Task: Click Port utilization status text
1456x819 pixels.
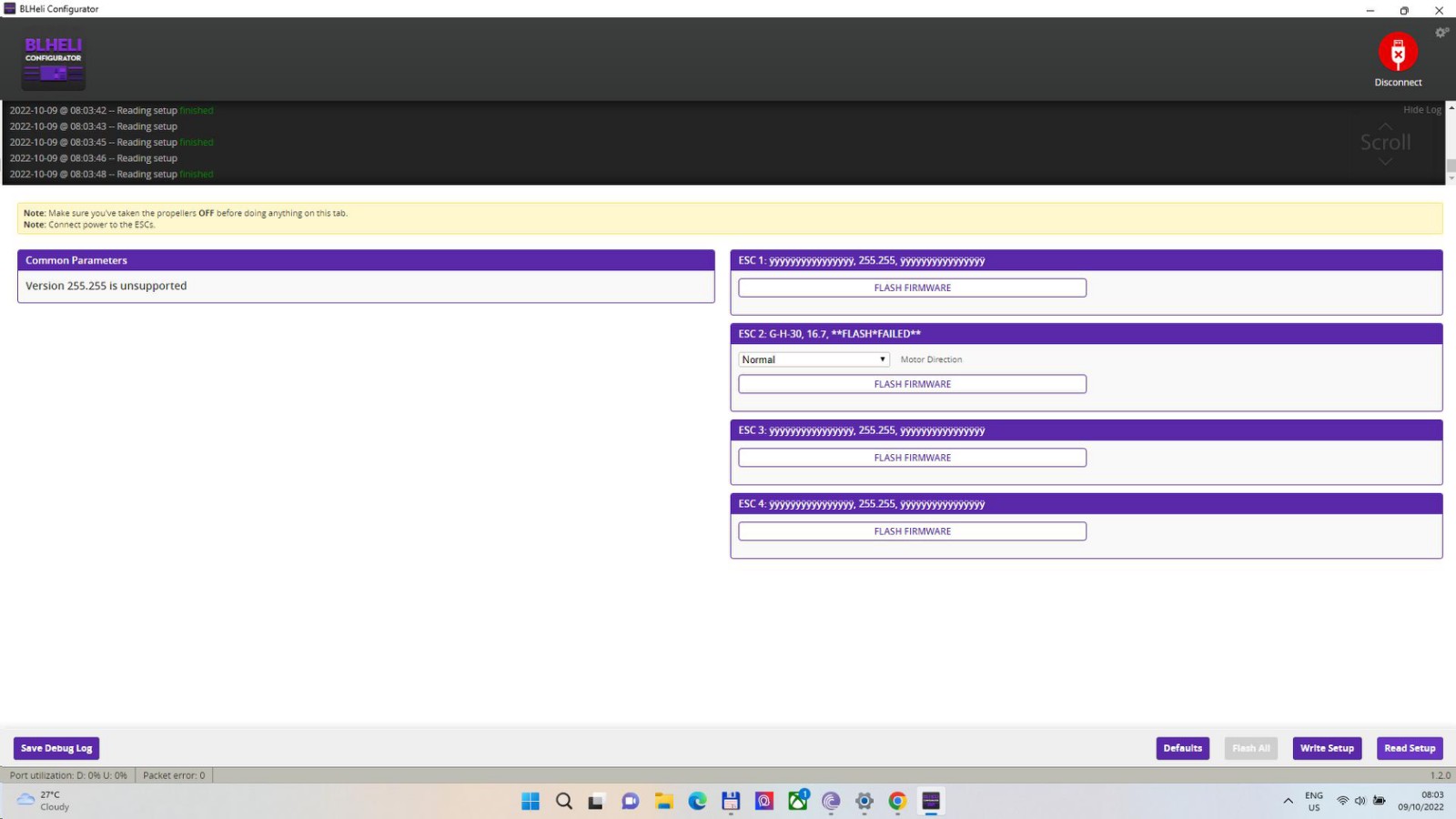Action: point(68,775)
